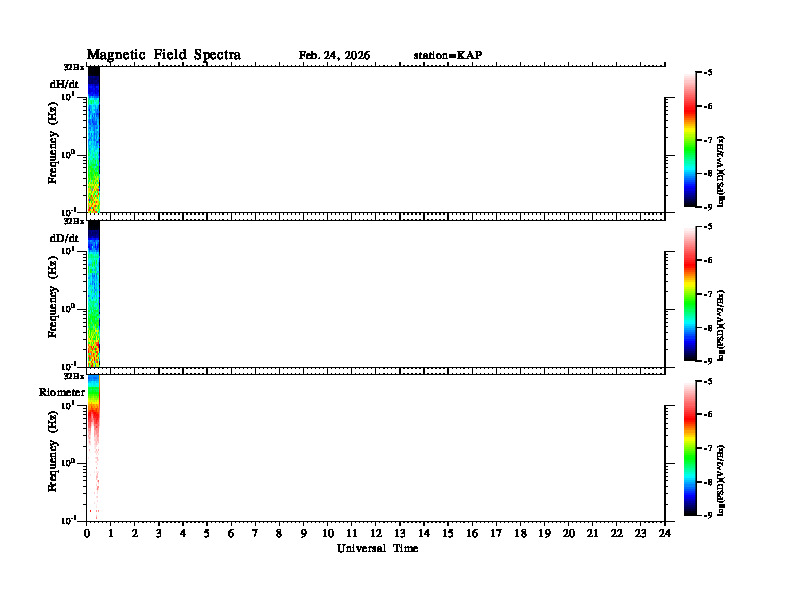Click hour 22 on the Universal Time axis
792x612 pixels.
click(617, 534)
